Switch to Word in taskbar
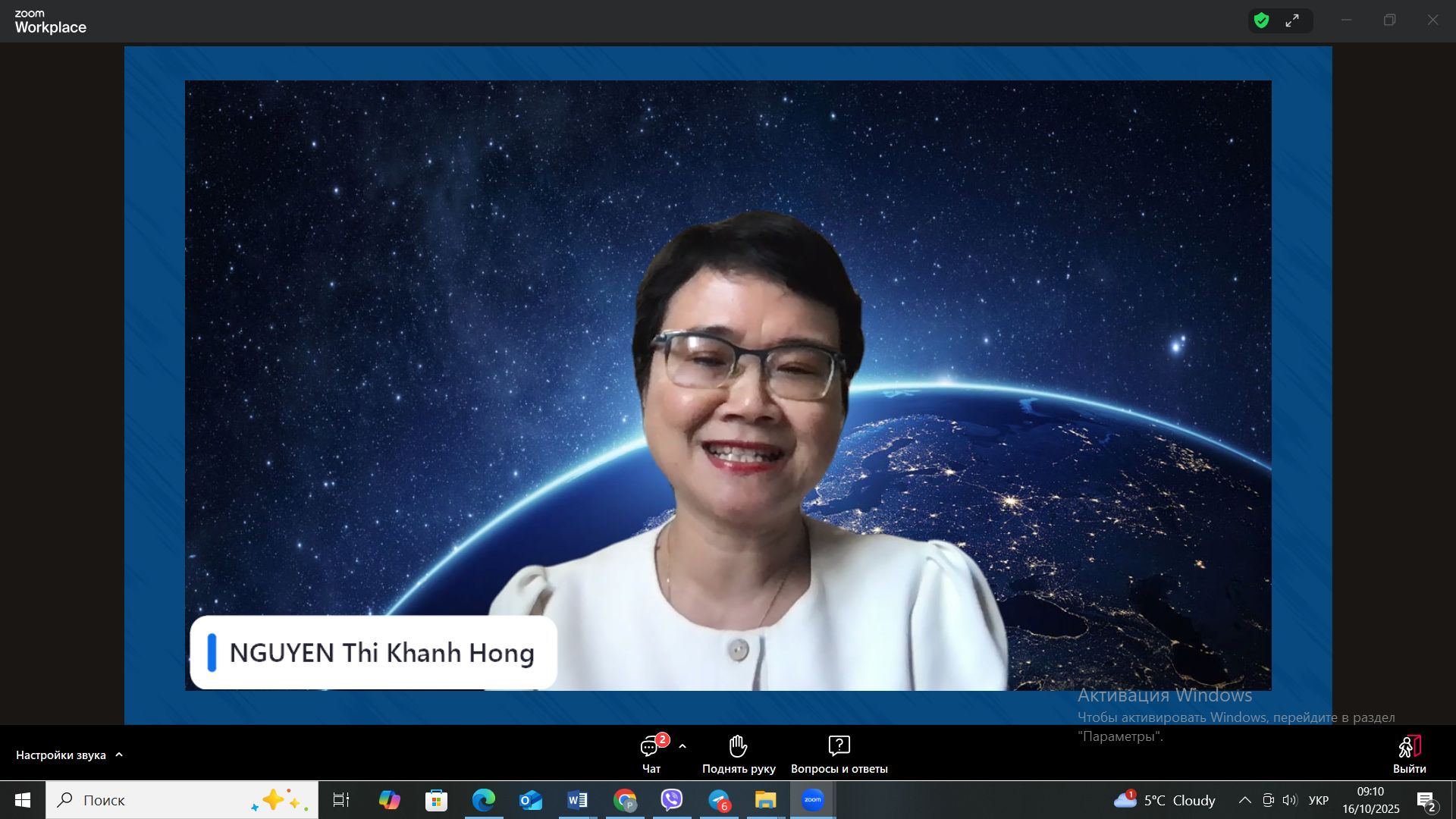 pyautogui.click(x=577, y=800)
